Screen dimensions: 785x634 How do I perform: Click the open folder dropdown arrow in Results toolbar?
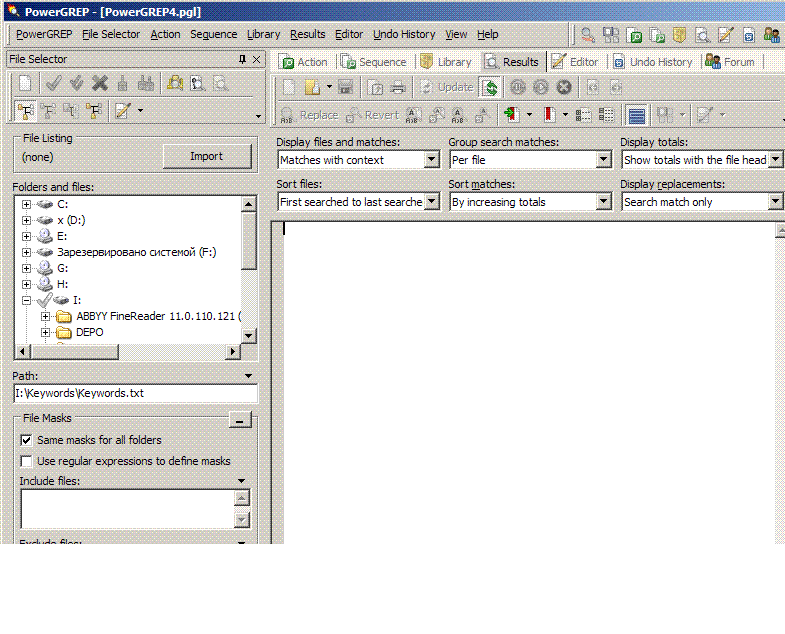pyautogui.click(x=329, y=87)
